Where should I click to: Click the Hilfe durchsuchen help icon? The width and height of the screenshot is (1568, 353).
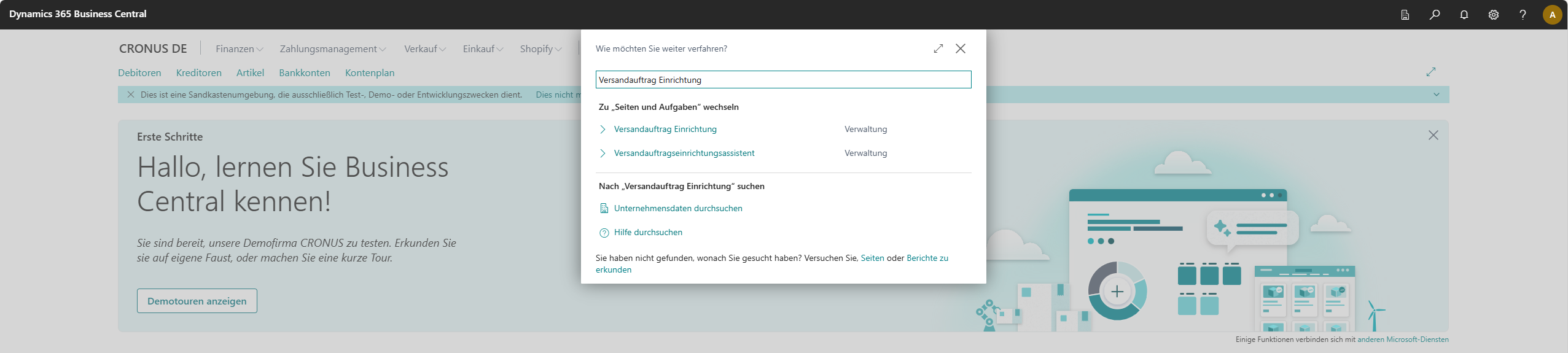(604, 233)
